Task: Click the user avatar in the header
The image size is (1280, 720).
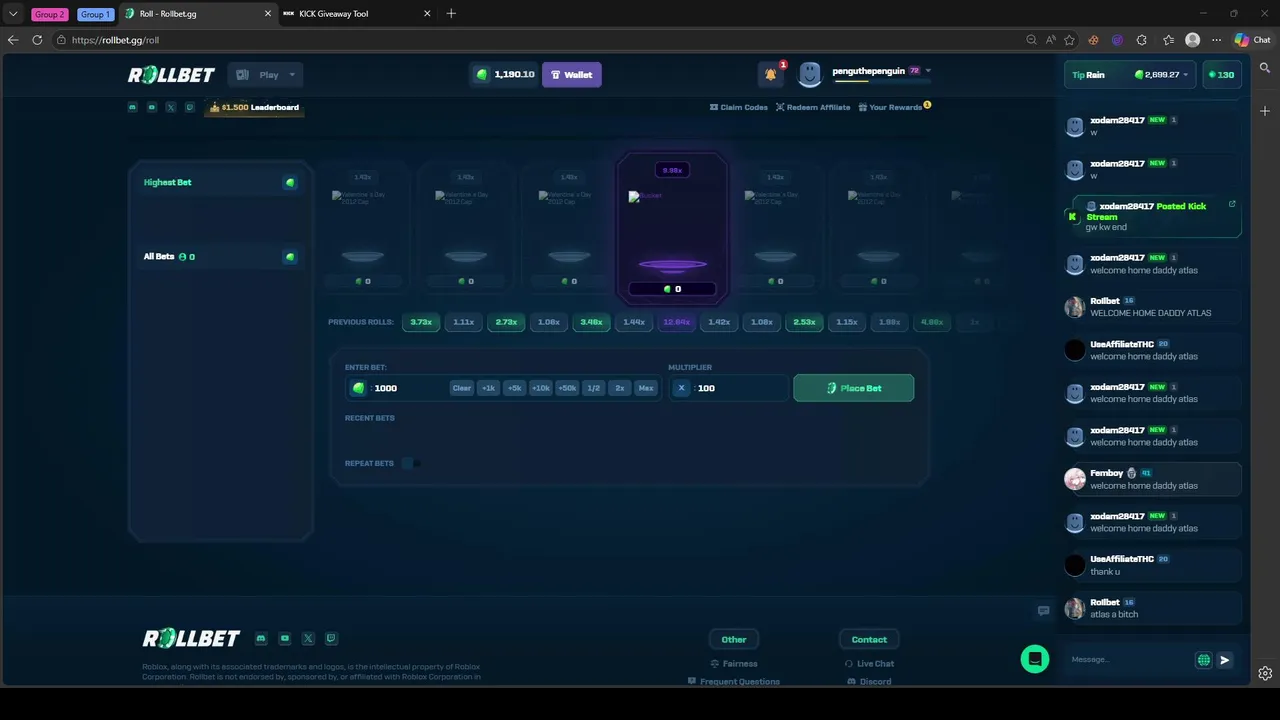Action: pyautogui.click(x=810, y=74)
